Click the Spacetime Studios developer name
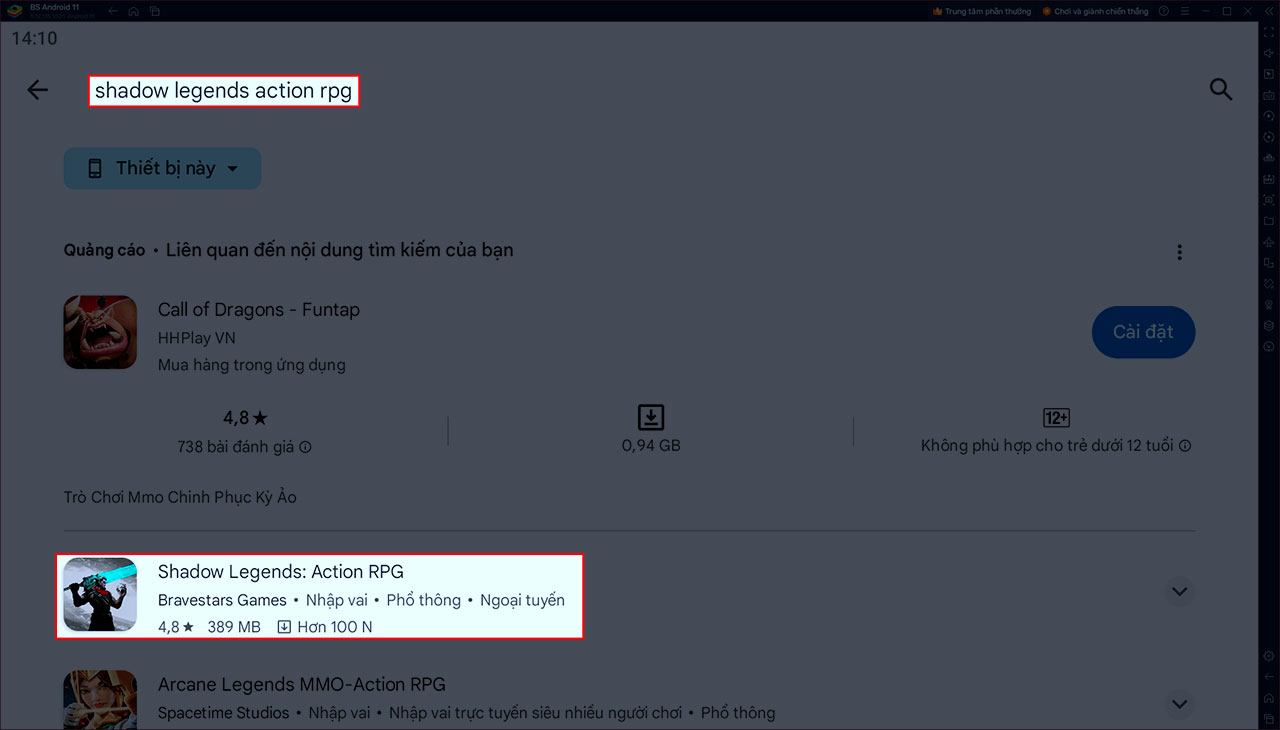The image size is (1280, 730). click(223, 713)
